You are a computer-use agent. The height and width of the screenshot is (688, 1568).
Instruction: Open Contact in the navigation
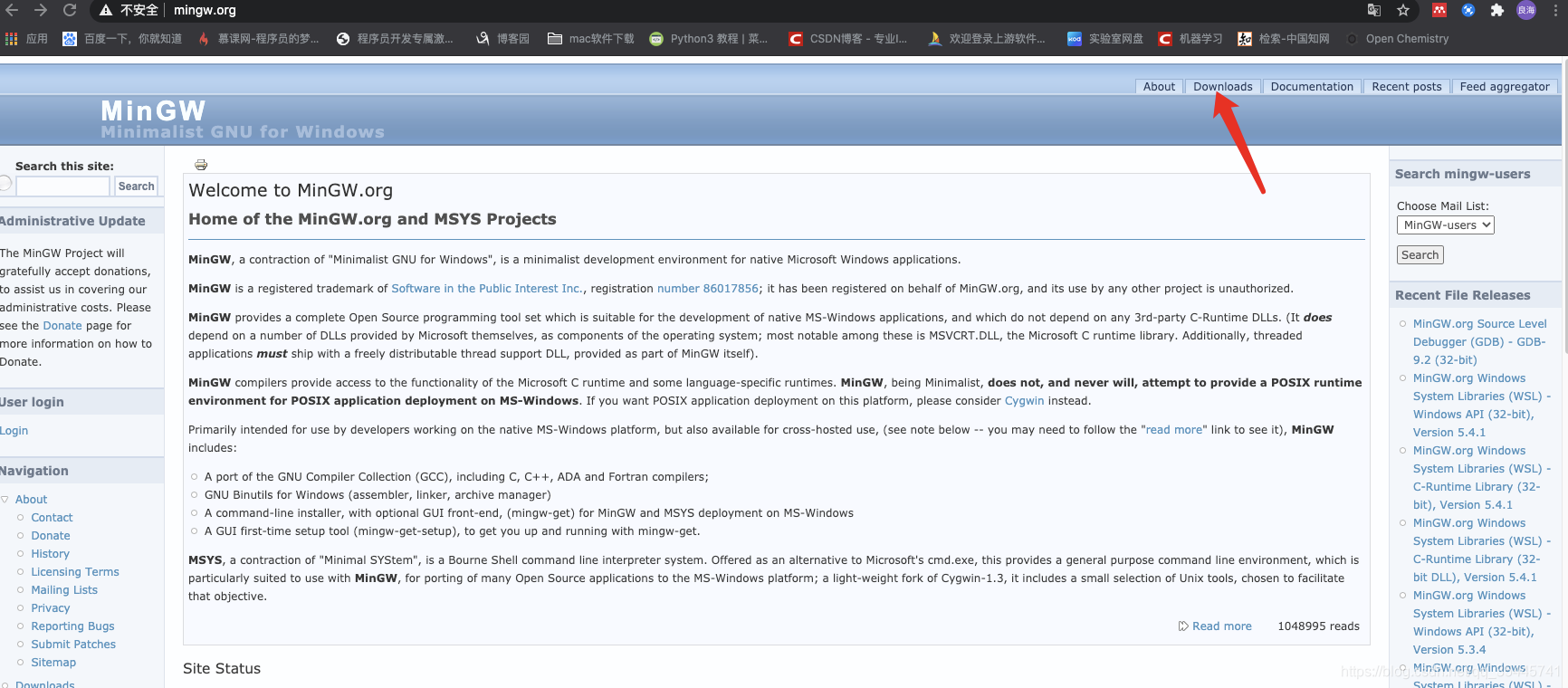click(x=52, y=518)
